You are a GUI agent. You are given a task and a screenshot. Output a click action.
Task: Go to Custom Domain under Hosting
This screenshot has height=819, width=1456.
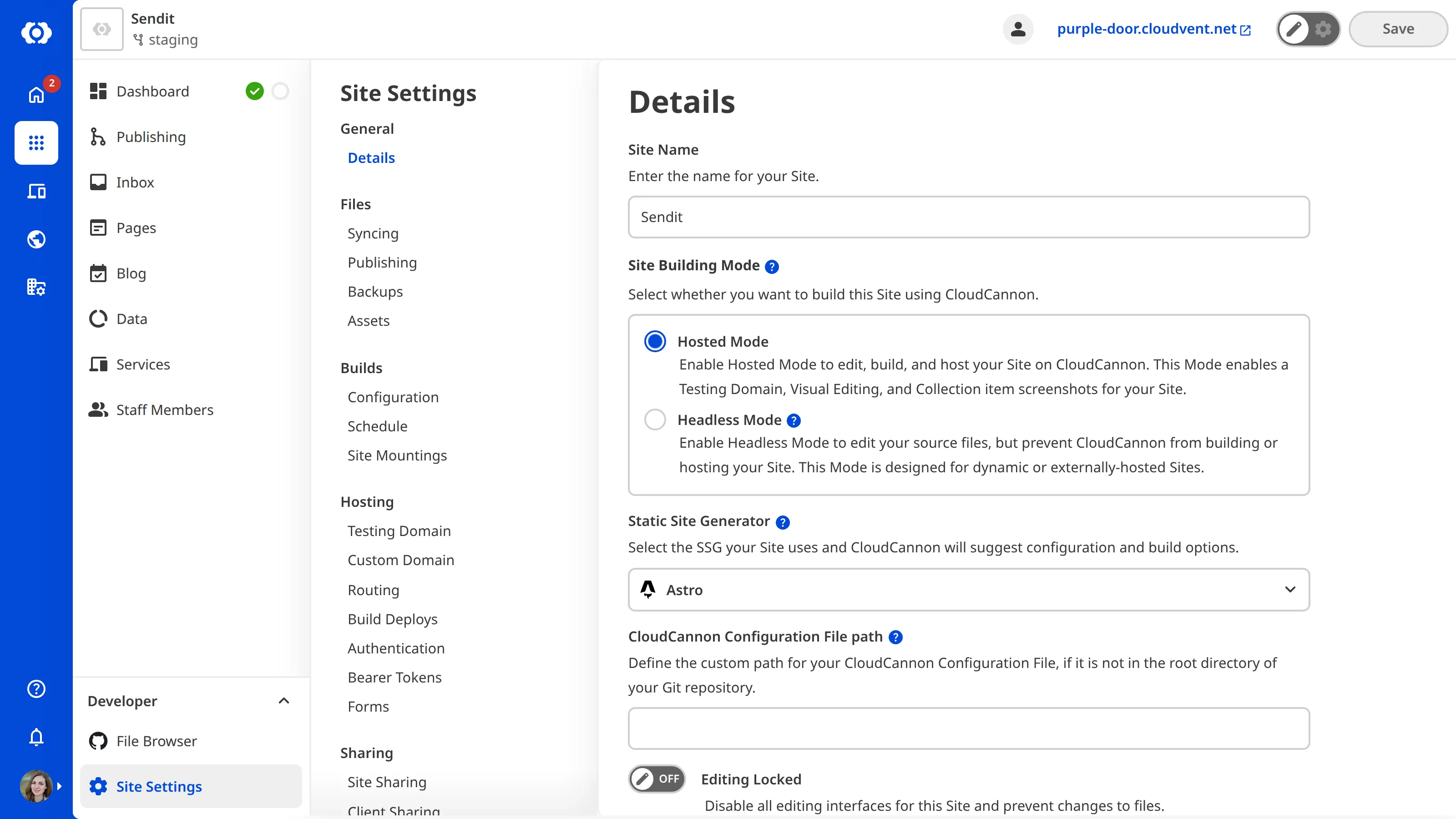click(x=401, y=560)
